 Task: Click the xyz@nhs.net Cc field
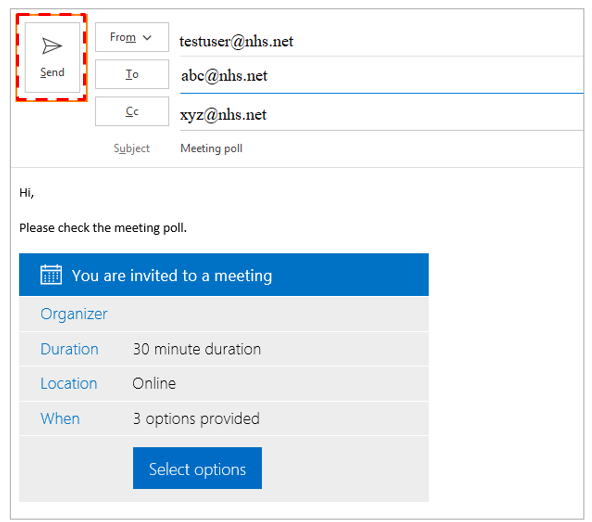pyautogui.click(x=381, y=115)
